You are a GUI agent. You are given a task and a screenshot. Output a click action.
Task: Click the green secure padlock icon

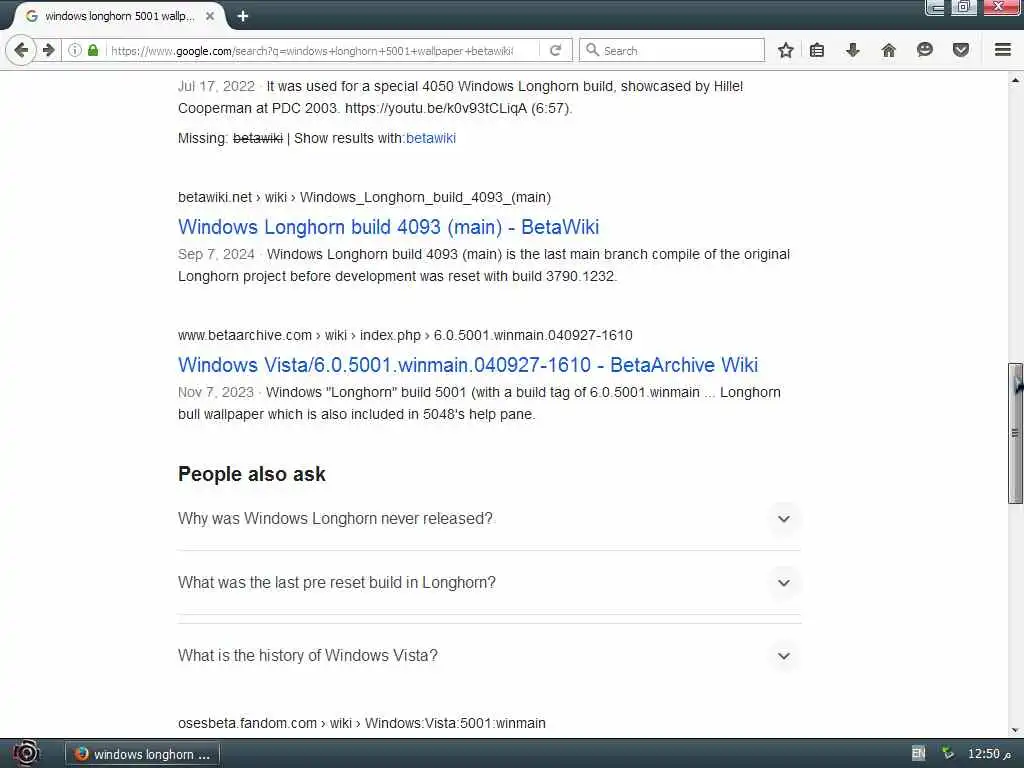point(93,50)
